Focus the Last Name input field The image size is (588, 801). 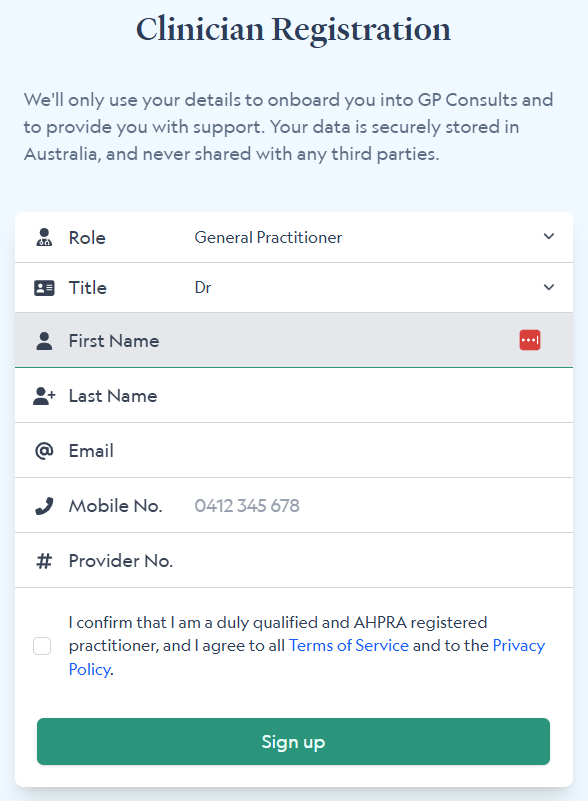point(294,396)
